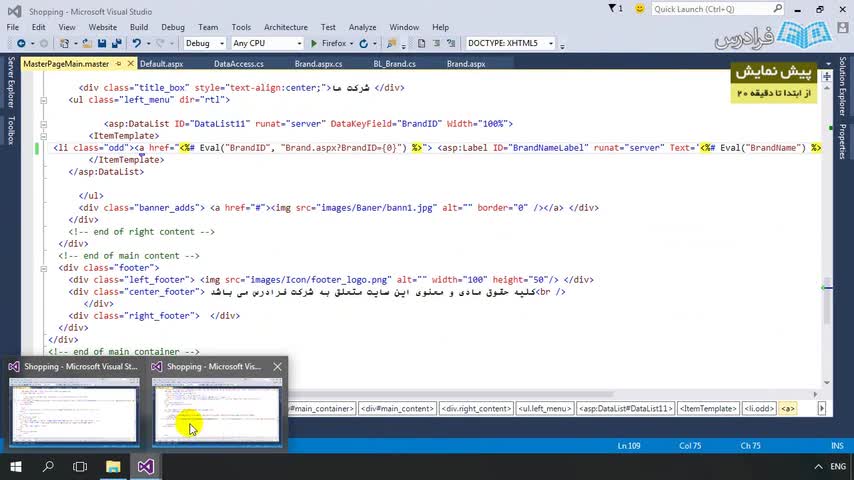Collapse the ul left_menu code block

(44, 100)
